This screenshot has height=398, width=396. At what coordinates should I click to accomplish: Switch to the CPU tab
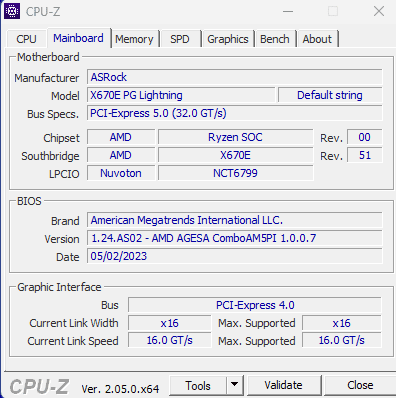[x=26, y=39]
